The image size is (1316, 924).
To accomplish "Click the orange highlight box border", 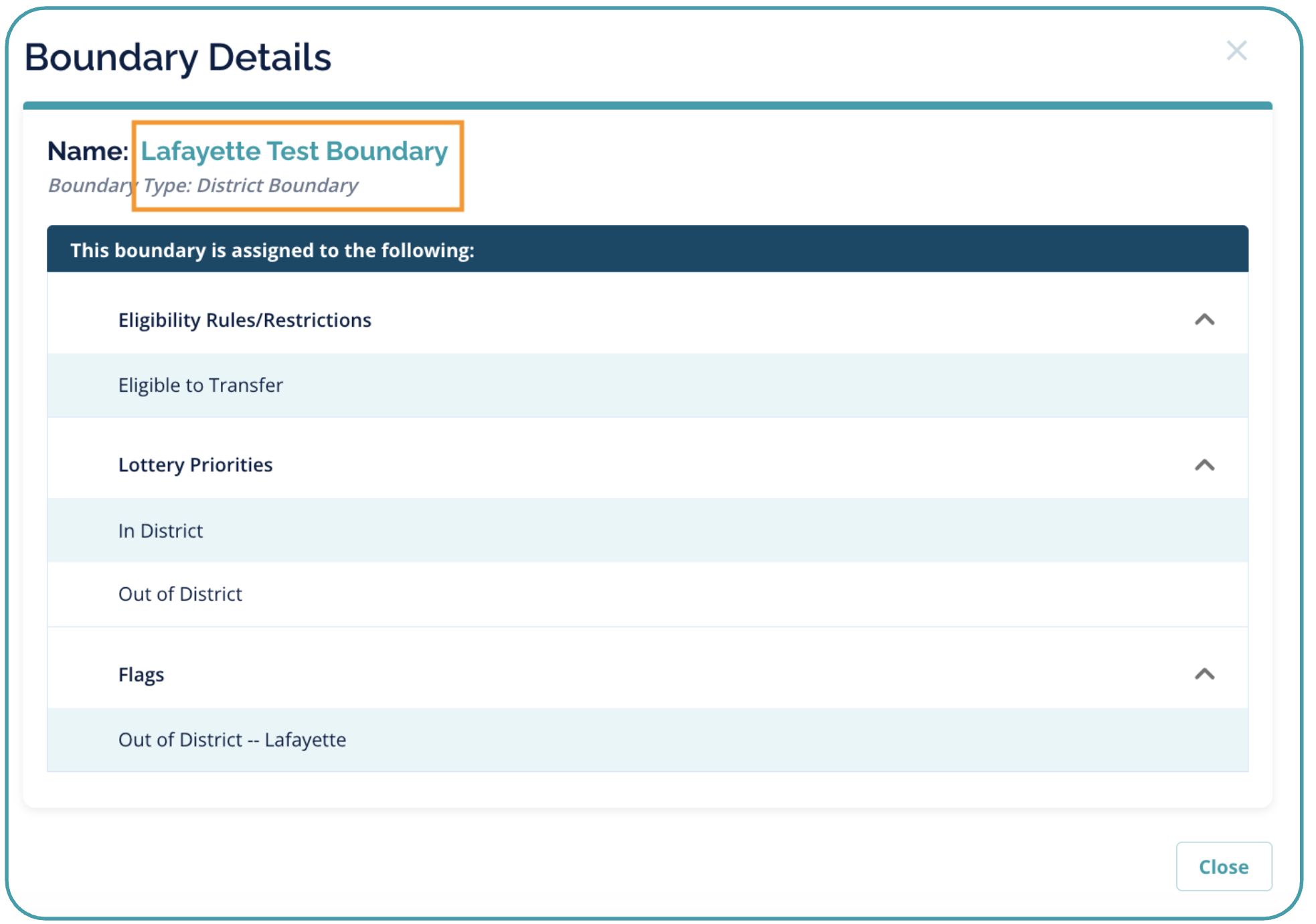I will (x=462, y=166).
